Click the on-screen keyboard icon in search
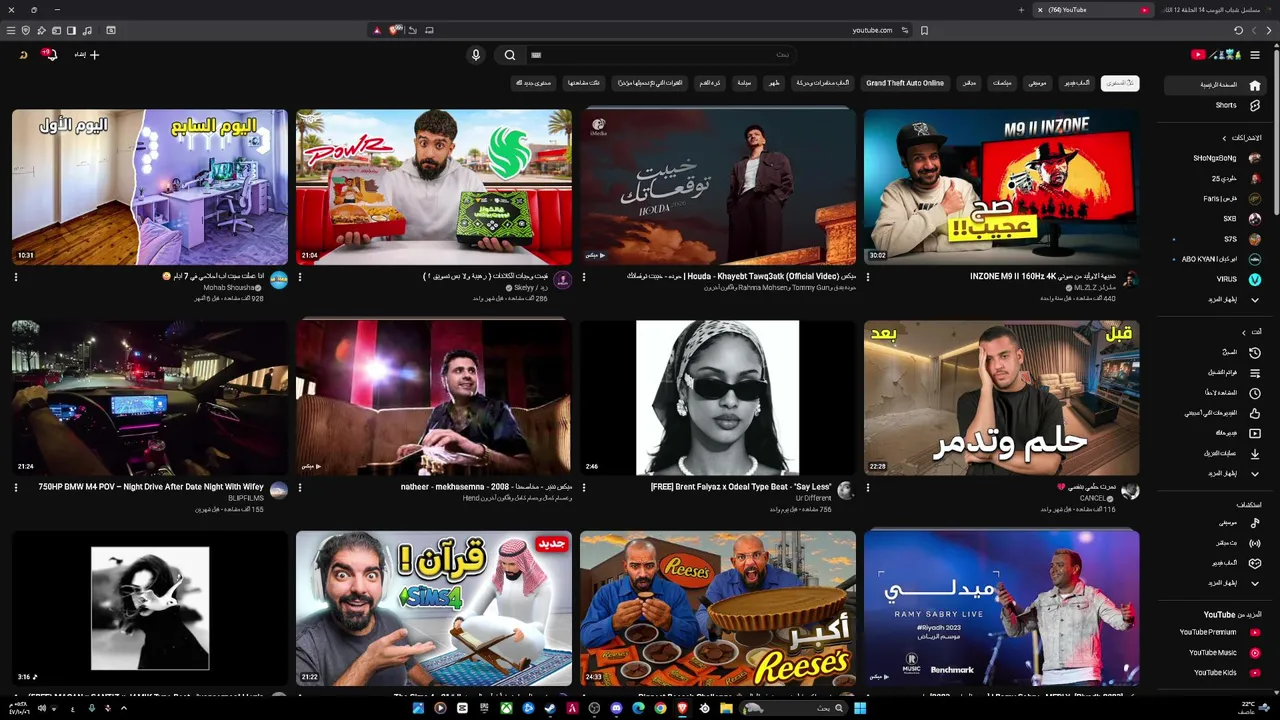This screenshot has height=720, width=1280. [536, 55]
